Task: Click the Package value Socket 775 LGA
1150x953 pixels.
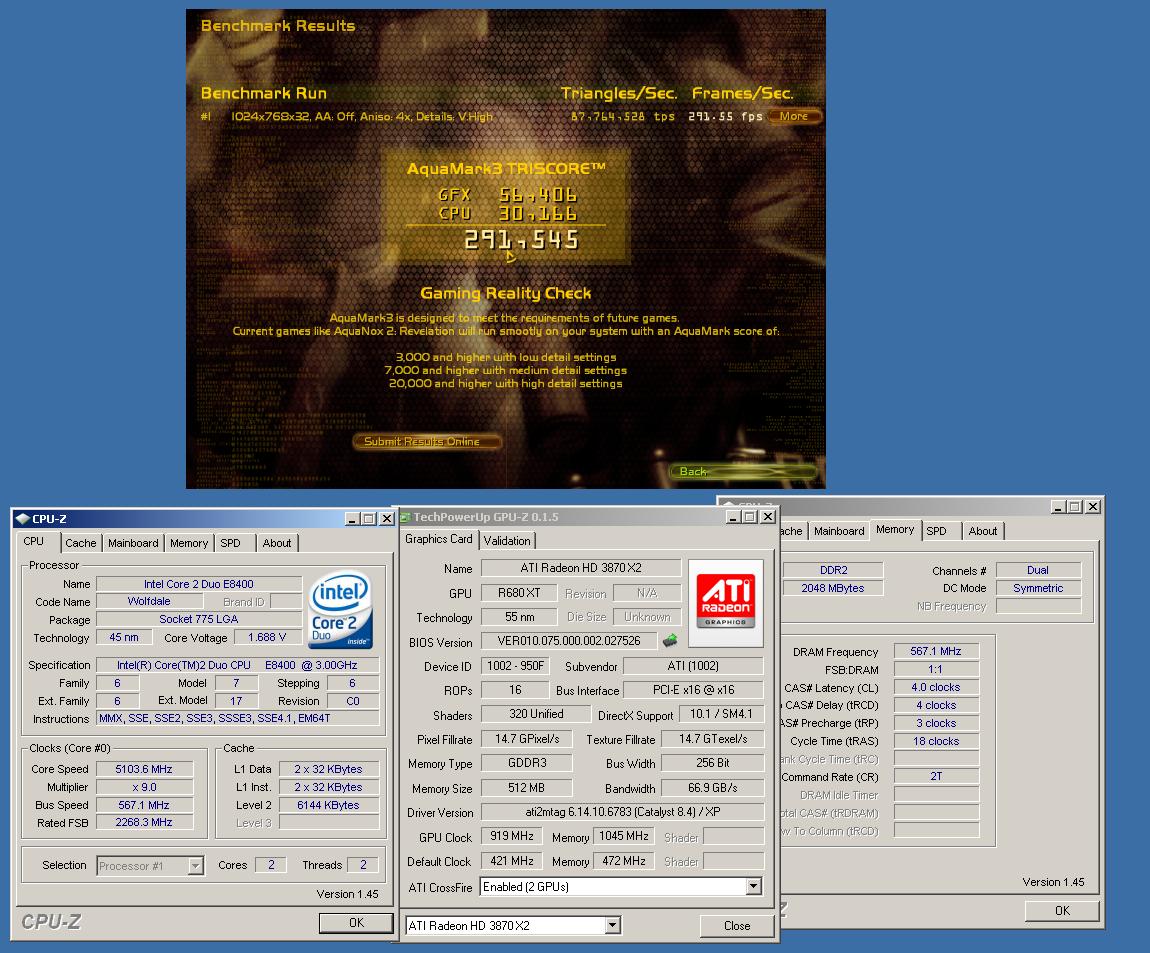Action: [x=199, y=619]
